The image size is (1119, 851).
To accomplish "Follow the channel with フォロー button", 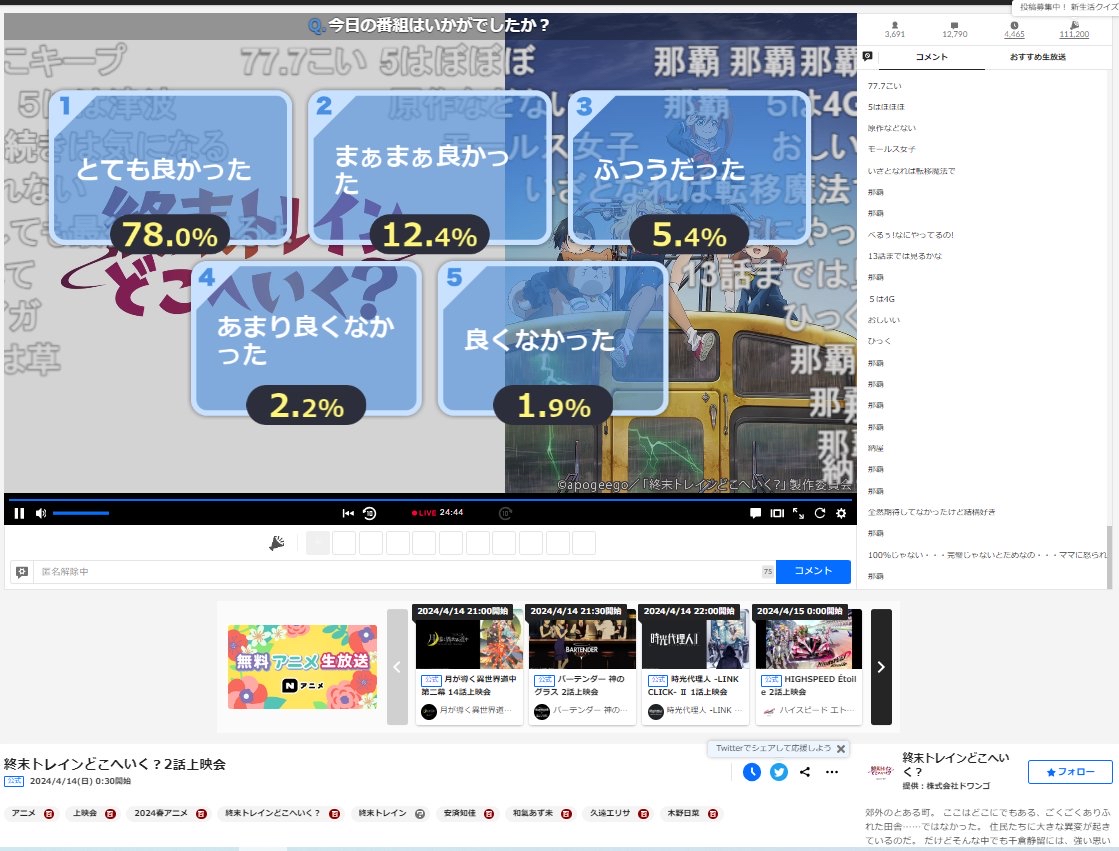I will pos(1069,772).
